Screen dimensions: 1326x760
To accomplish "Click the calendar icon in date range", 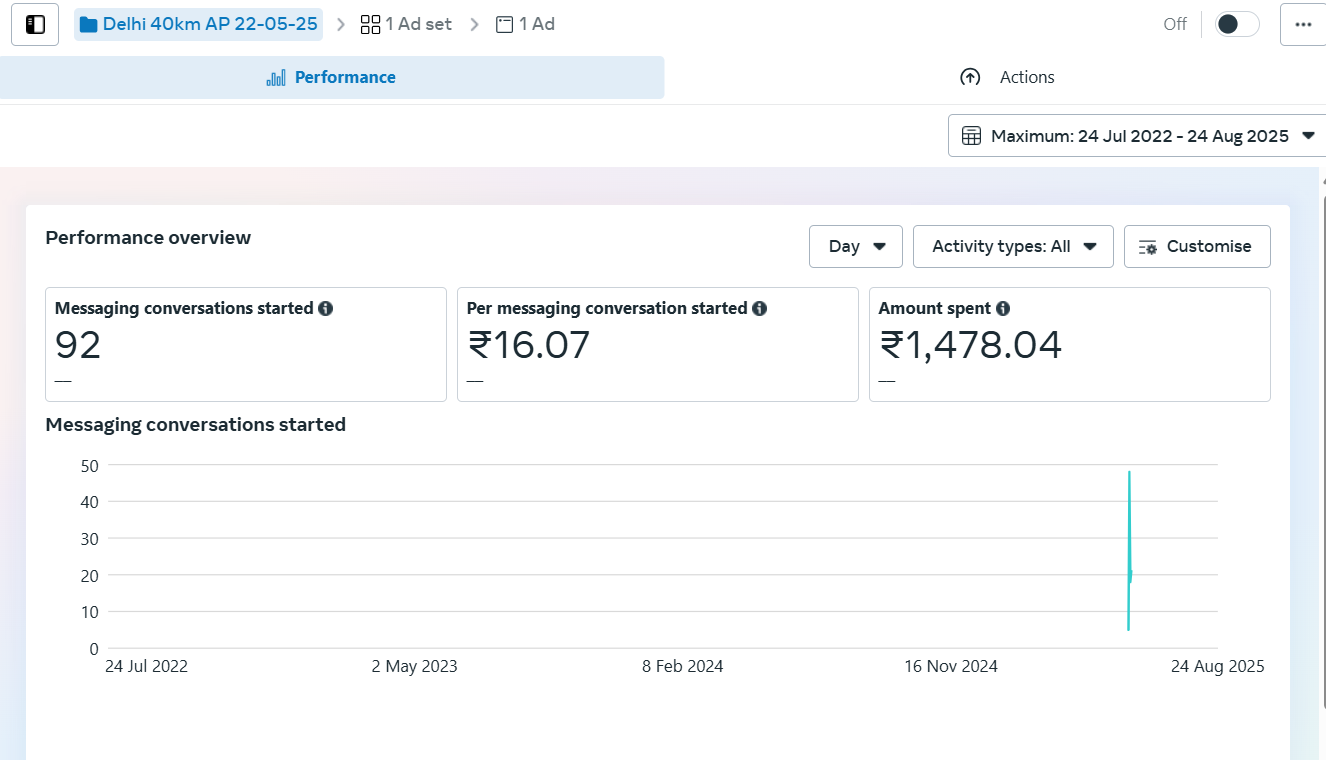I will tap(971, 136).
